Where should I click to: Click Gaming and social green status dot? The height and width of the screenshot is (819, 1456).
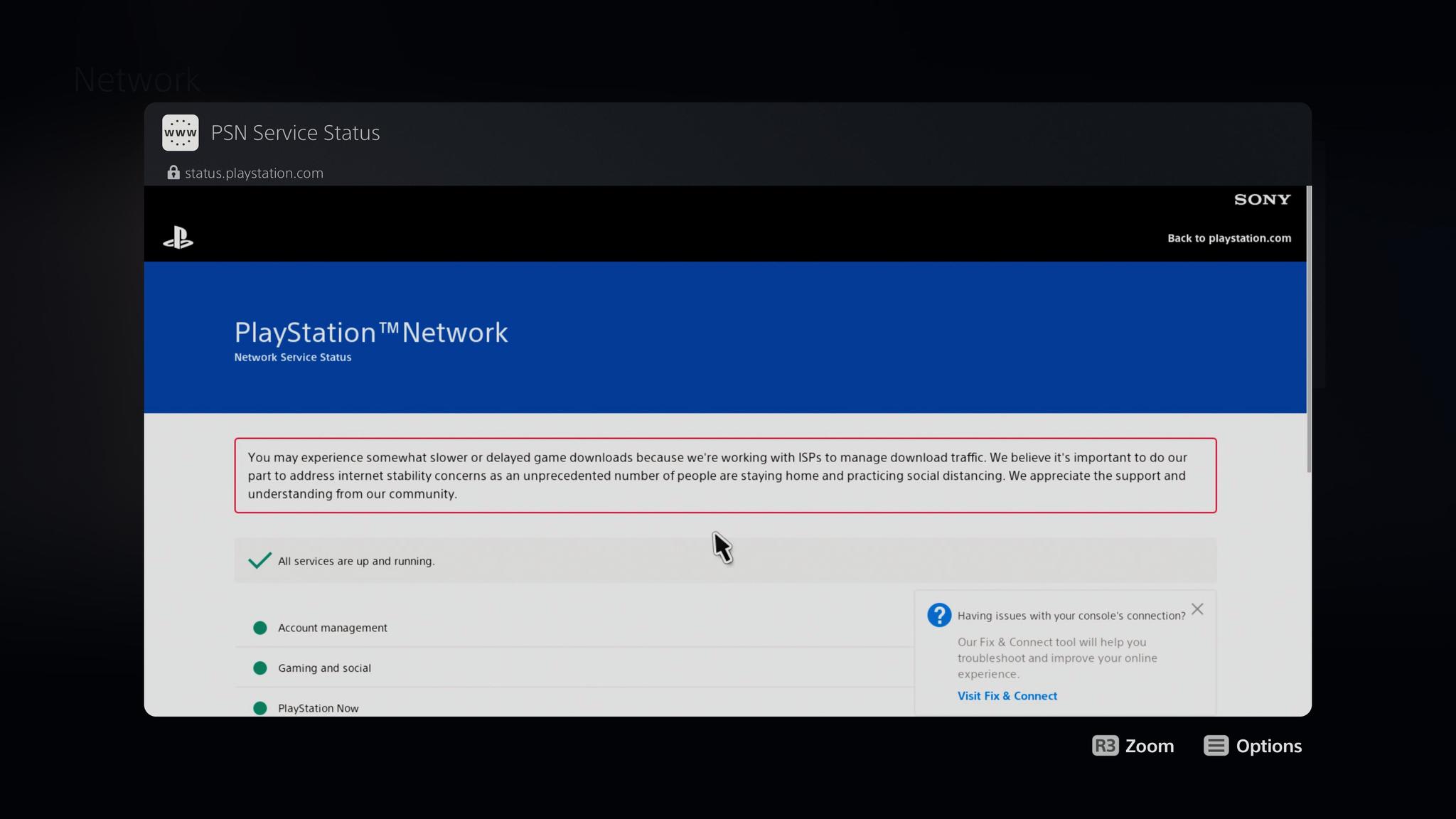pos(260,668)
